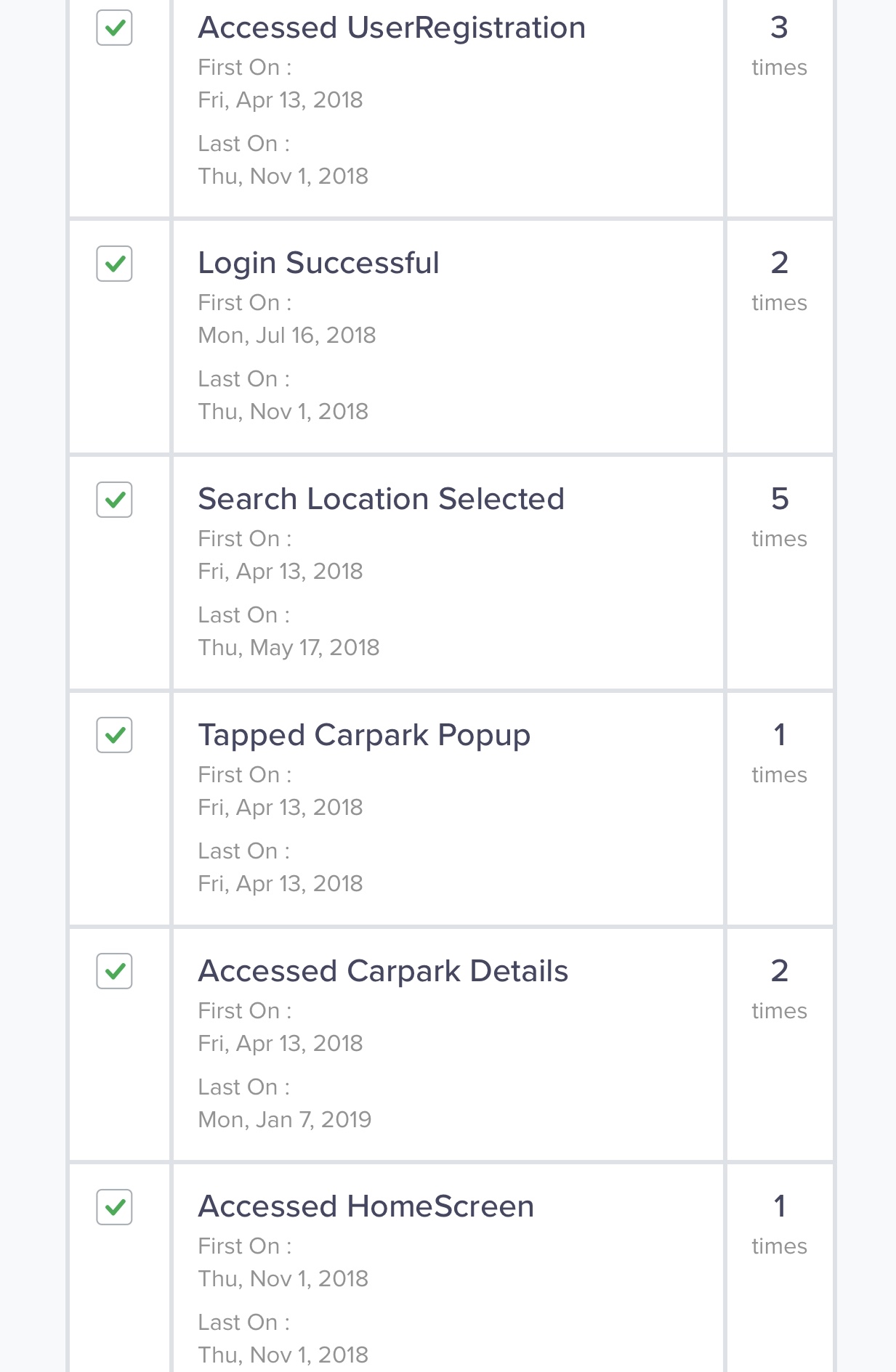Uncheck the Login Successful event checkbox

tap(114, 264)
